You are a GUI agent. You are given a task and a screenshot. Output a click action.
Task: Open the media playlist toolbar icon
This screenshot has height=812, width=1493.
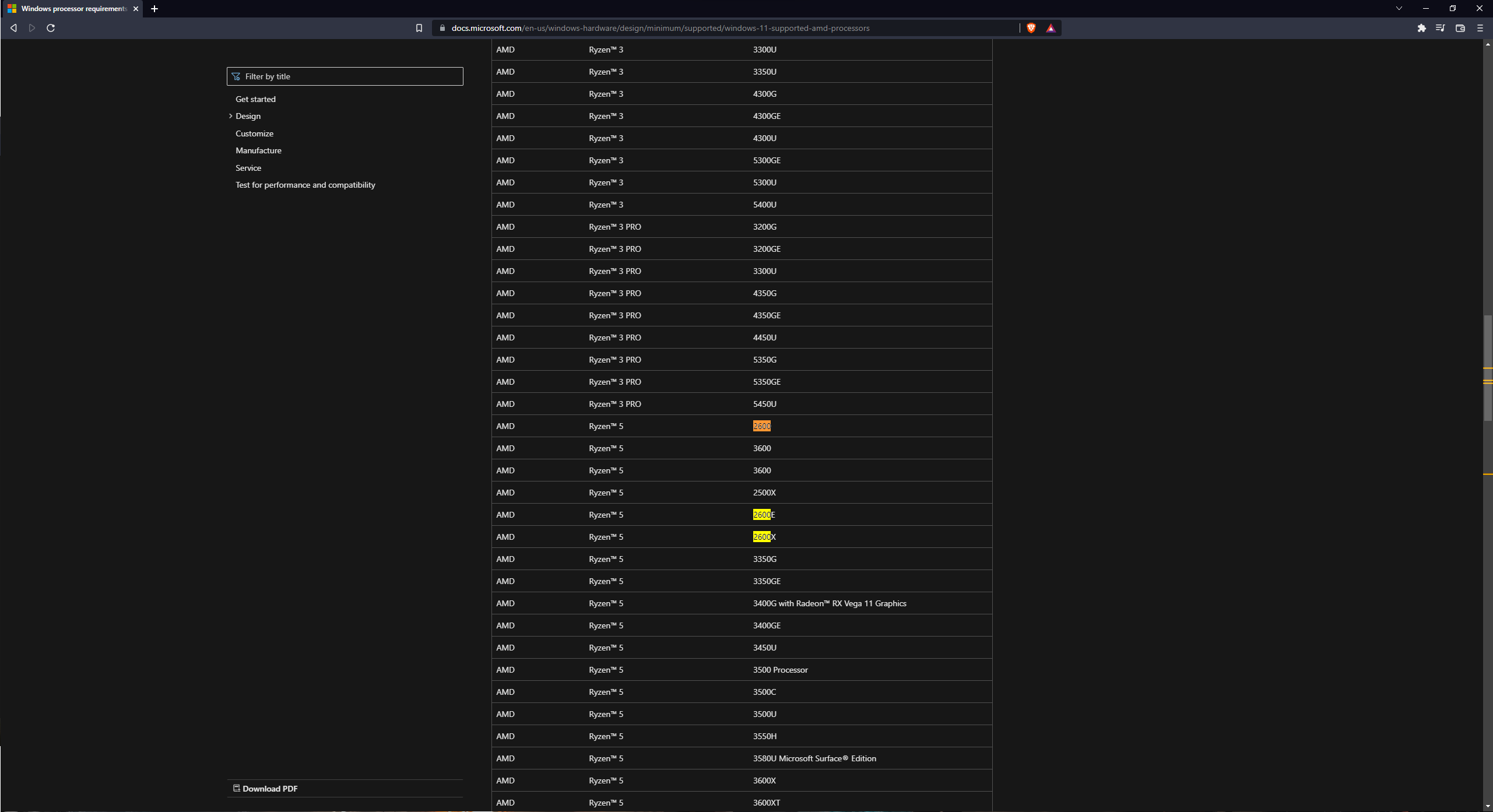pyautogui.click(x=1440, y=28)
